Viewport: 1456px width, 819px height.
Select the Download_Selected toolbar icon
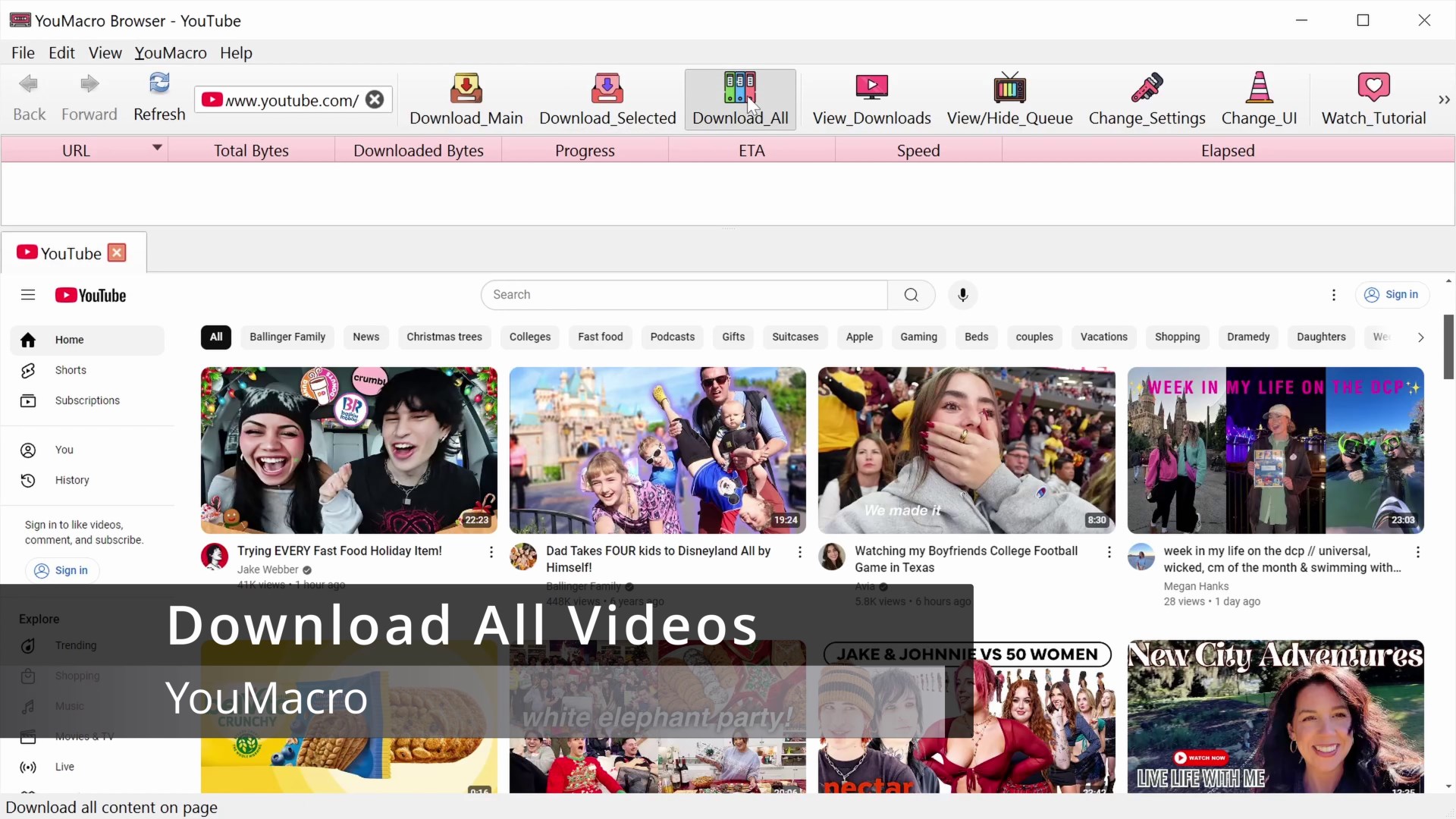coord(607,99)
